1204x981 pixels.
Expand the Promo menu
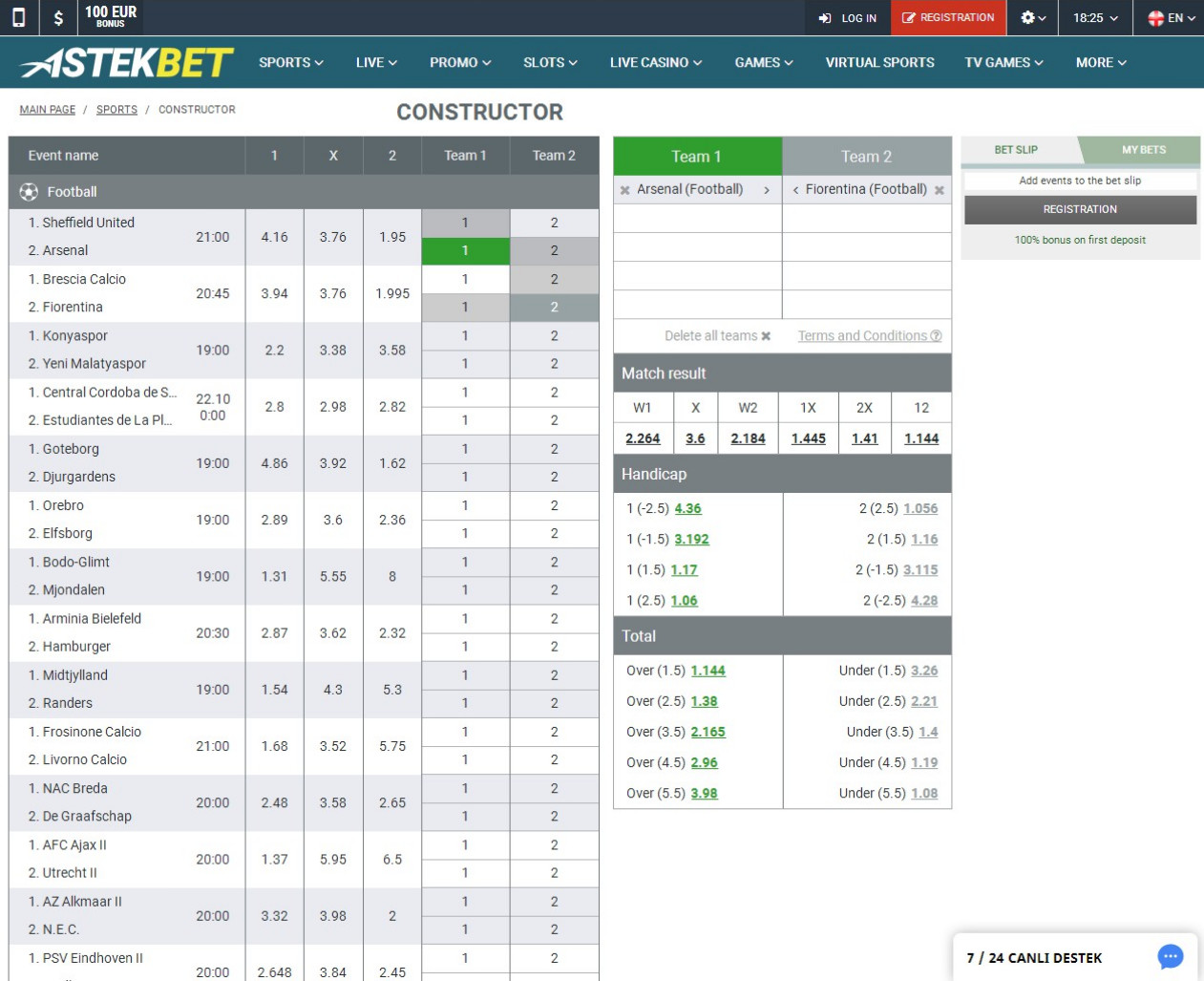pos(460,62)
